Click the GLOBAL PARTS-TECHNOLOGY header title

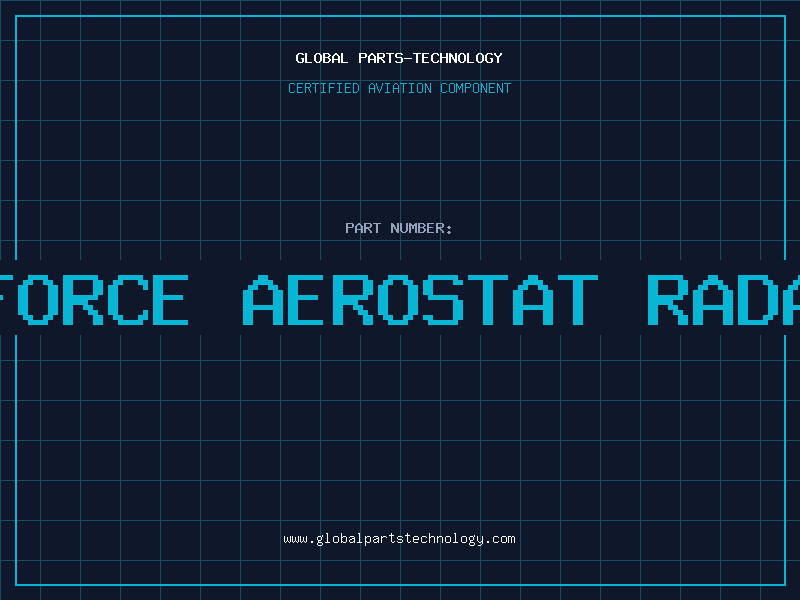(399, 58)
